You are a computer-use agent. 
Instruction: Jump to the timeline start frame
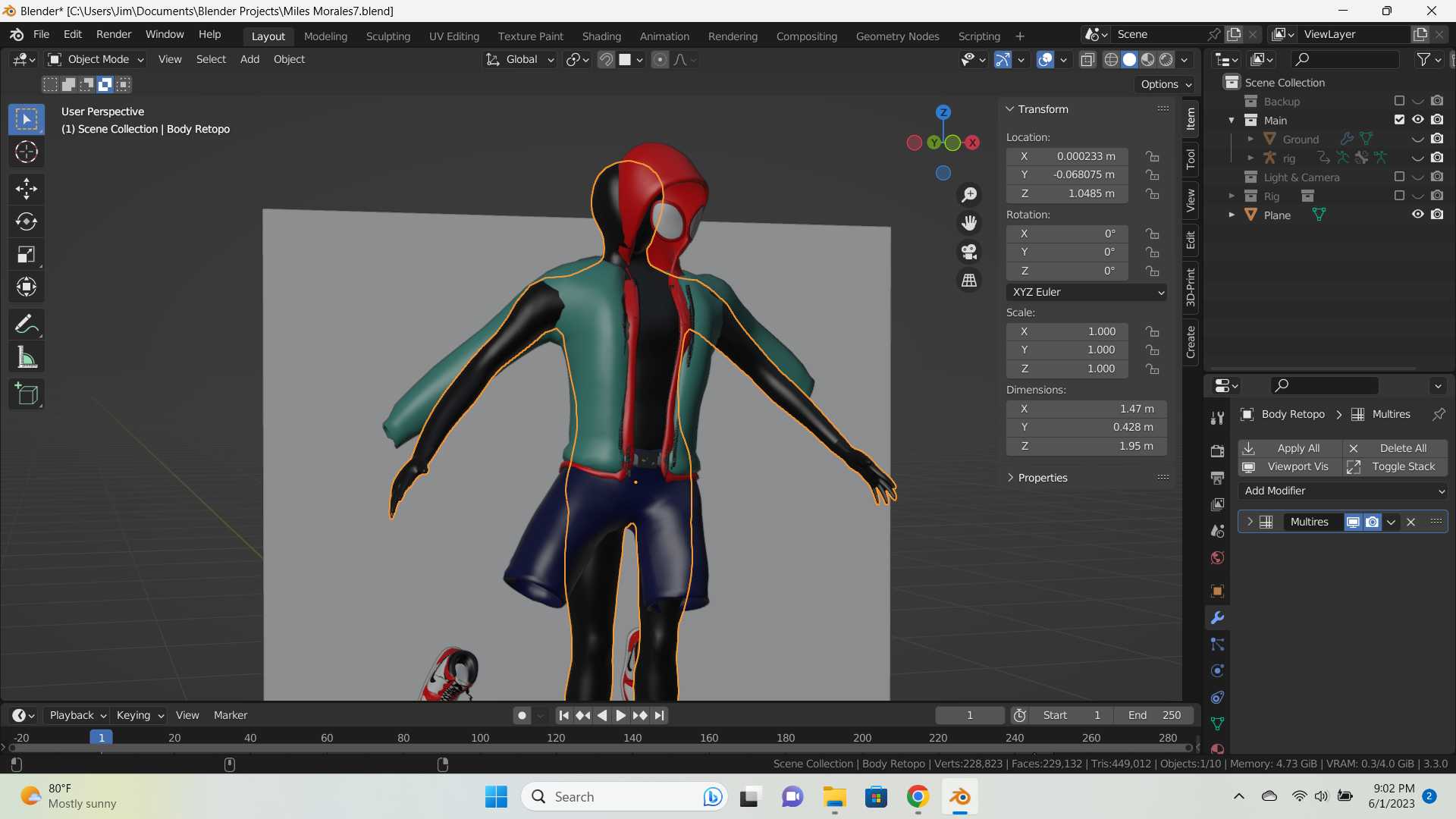coord(563,715)
